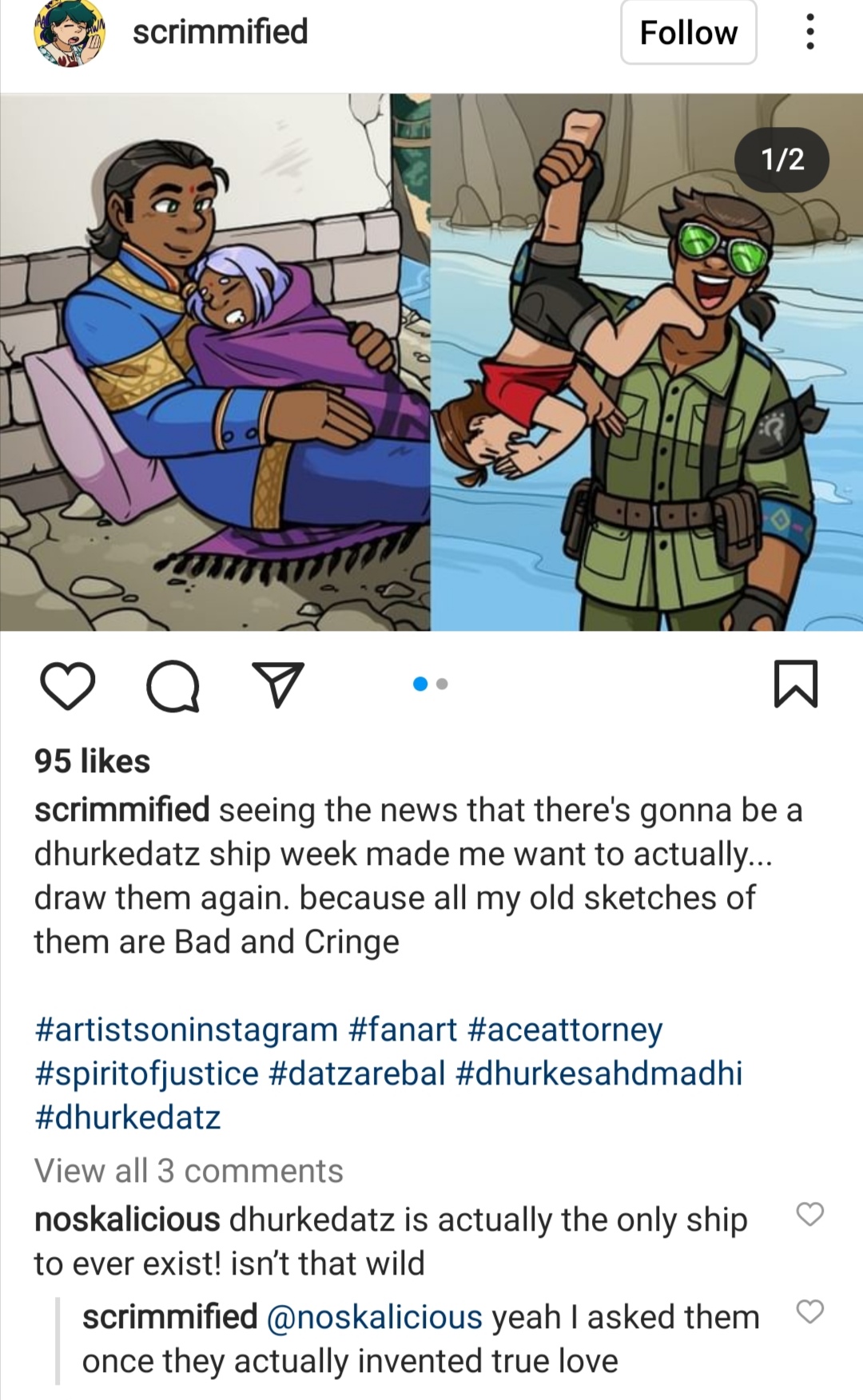Open scrimmified username in header
This screenshot has height=1400, width=863.
221,32
